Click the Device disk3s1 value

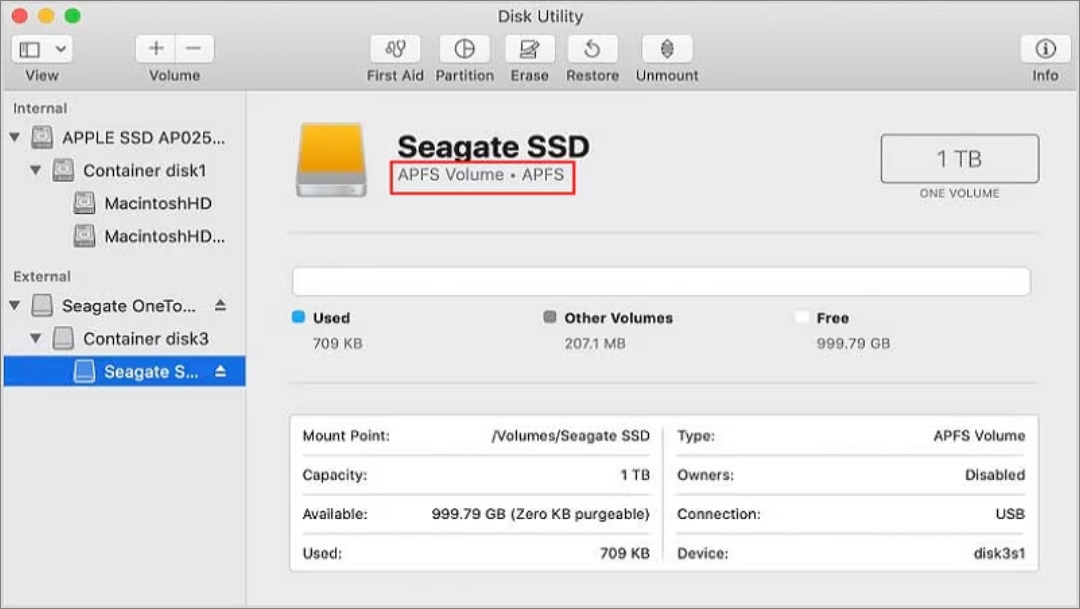[x=999, y=553]
